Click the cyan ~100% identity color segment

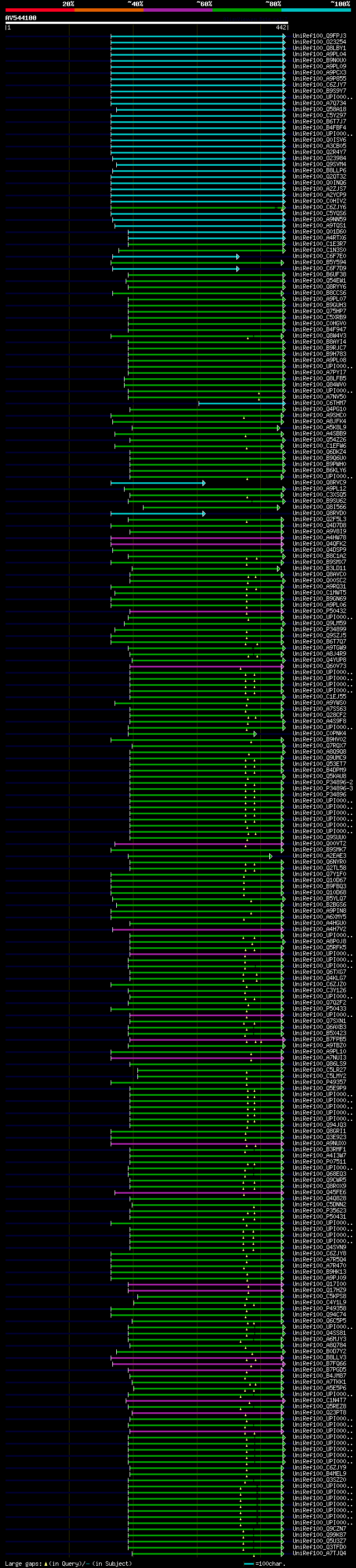(317, 10)
